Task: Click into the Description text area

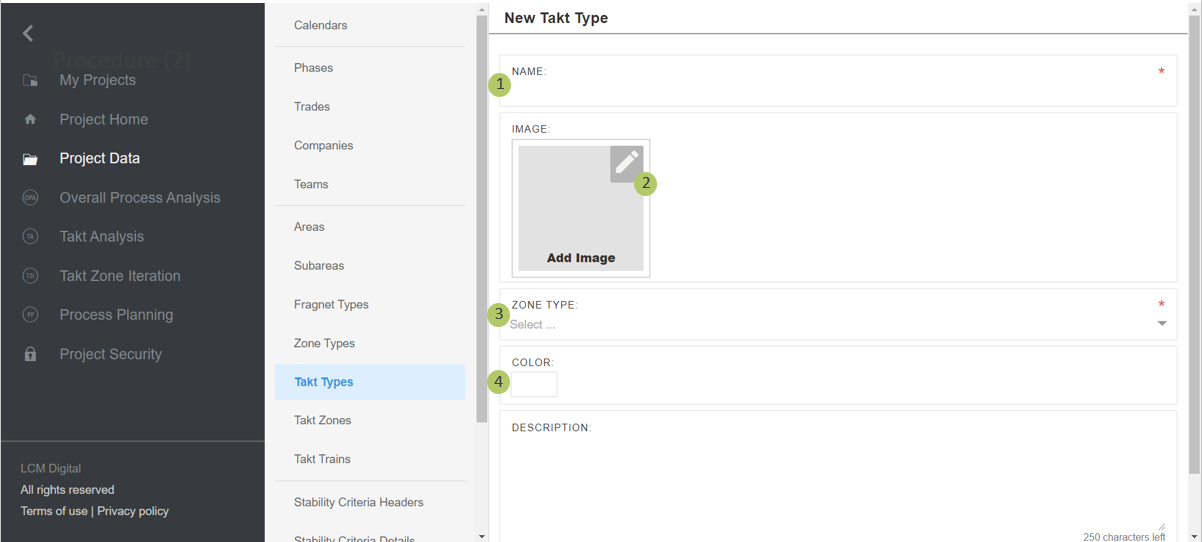Action: coord(836,480)
